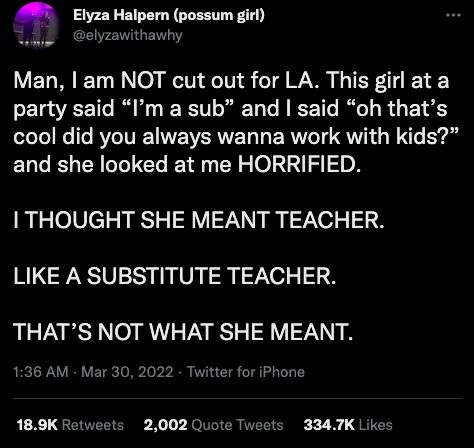The width and height of the screenshot is (474, 448).
Task: Visit the @elyzawithawhy handle
Action: click(128, 35)
